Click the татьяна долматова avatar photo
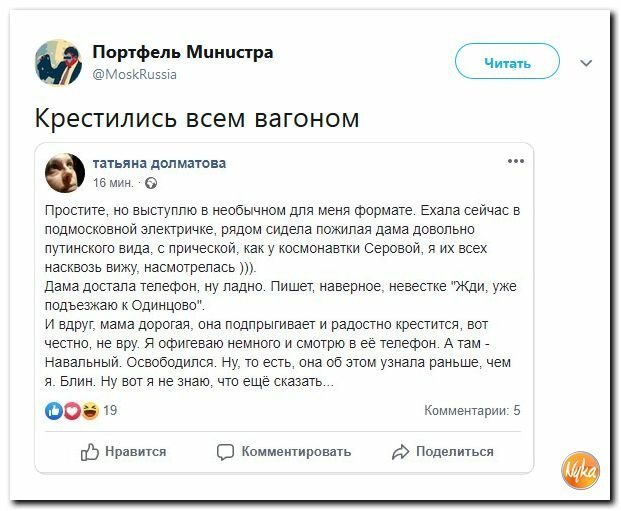Image resolution: width=621 pixels, height=511 pixels. tap(65, 173)
